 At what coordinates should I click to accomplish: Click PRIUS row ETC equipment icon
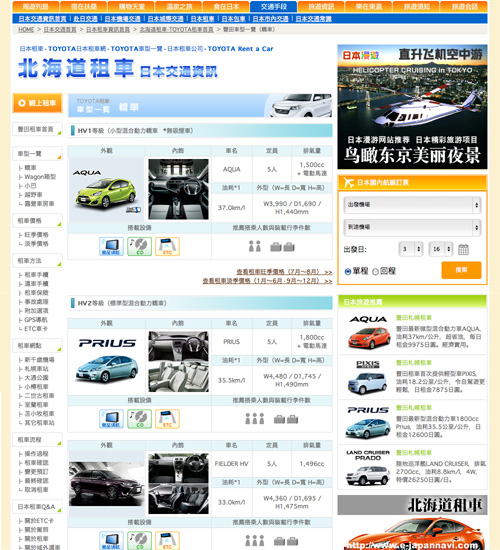point(167,419)
